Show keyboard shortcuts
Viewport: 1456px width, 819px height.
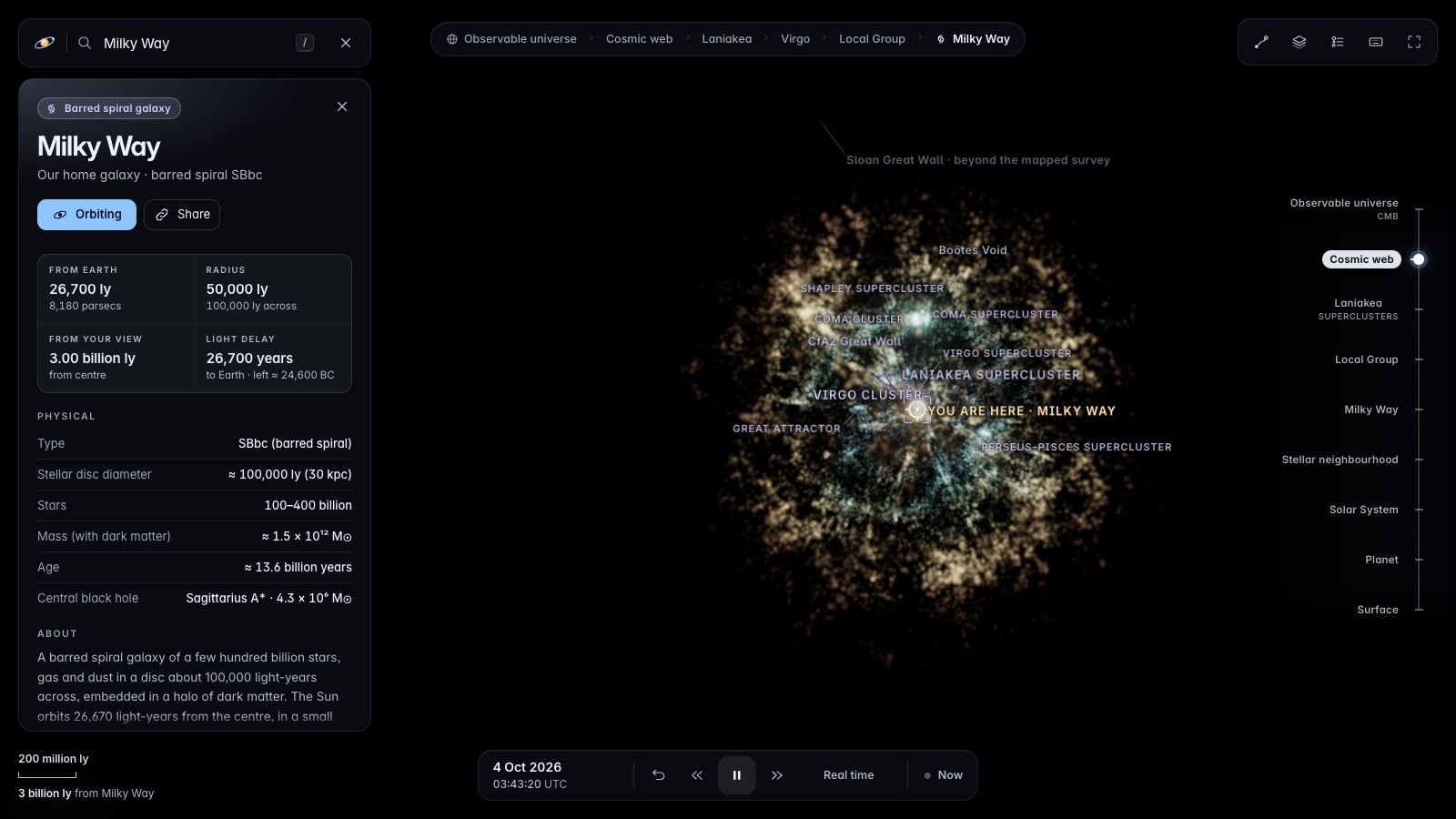[x=1376, y=42]
